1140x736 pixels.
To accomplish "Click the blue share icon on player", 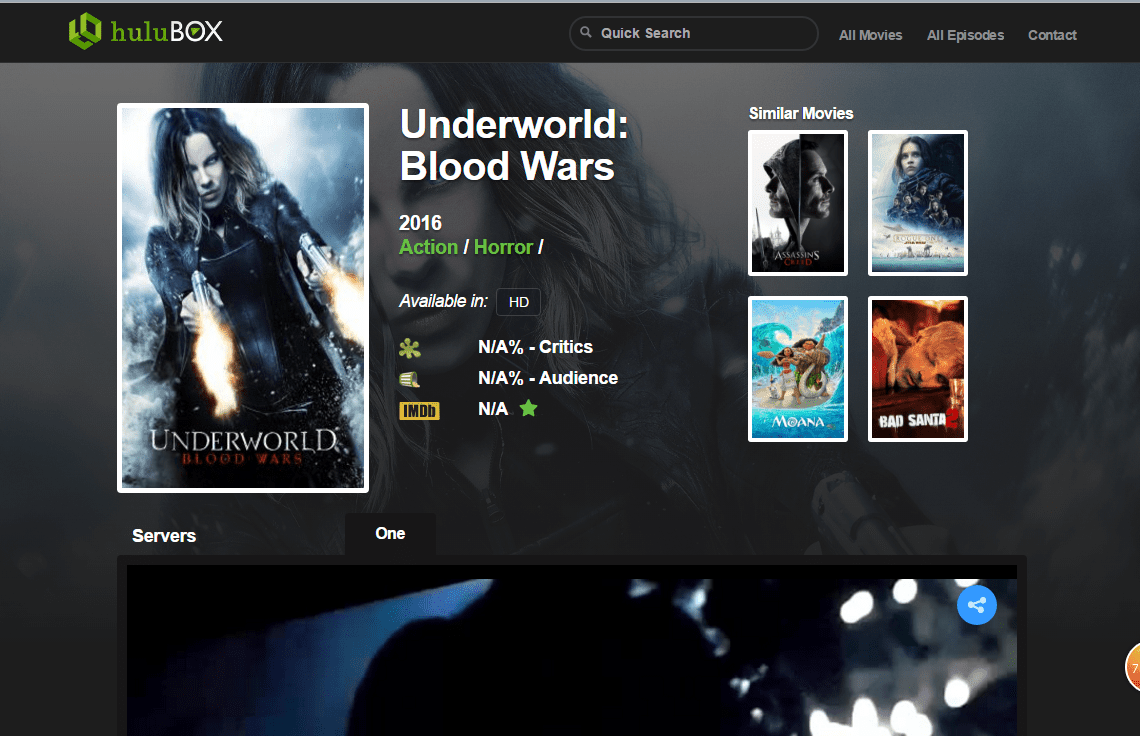I will 976,605.
